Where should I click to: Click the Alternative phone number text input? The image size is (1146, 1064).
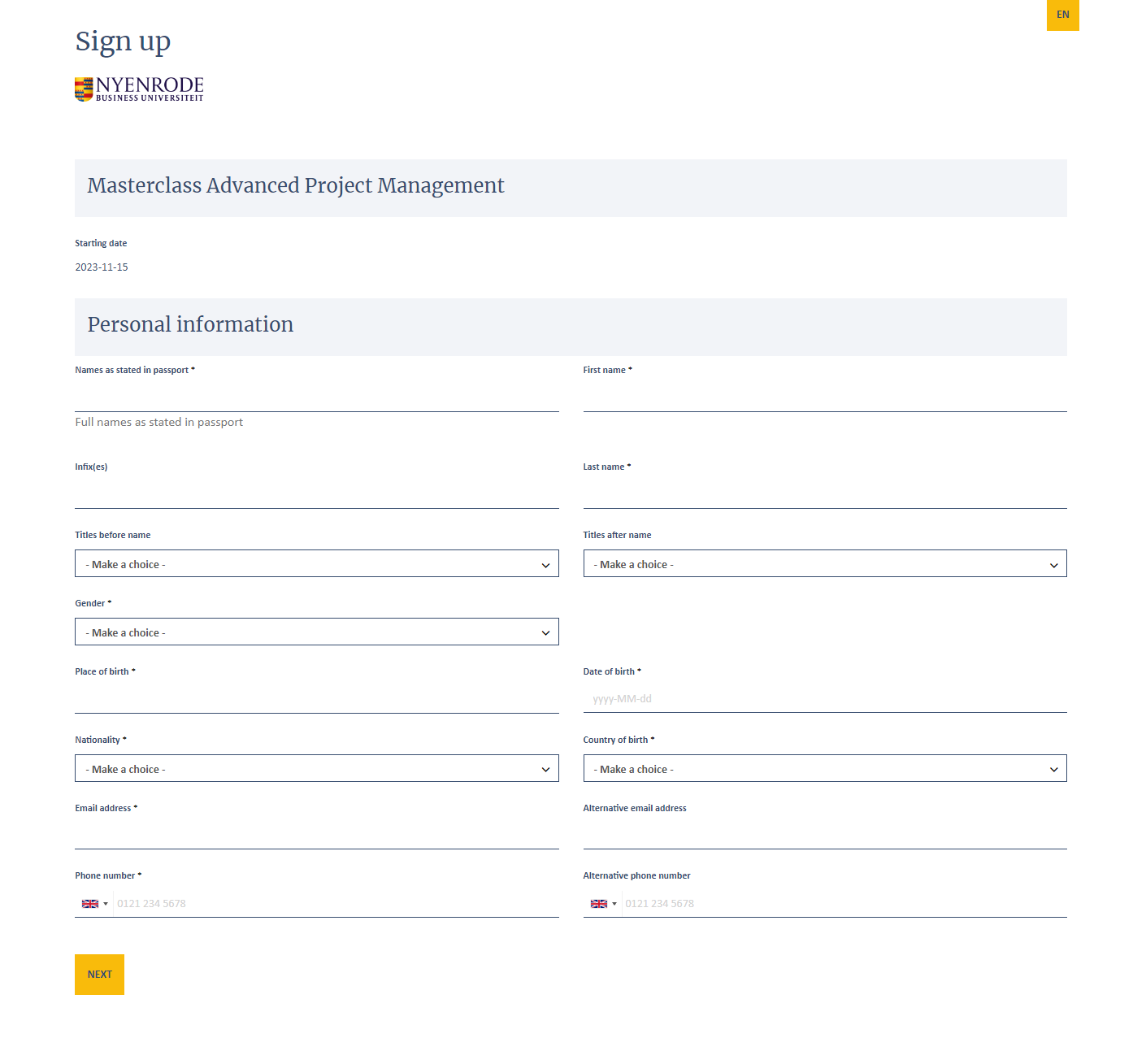coord(844,904)
